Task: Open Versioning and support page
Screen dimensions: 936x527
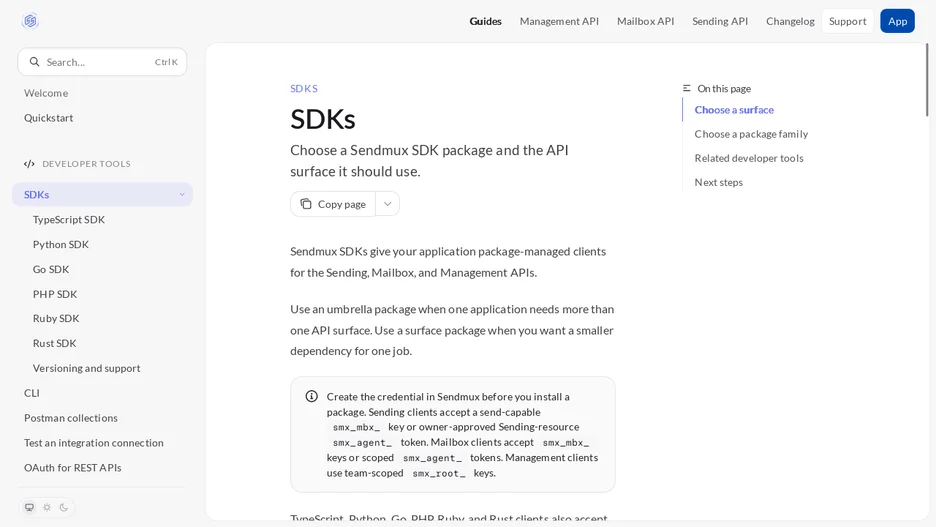Action: click(87, 368)
